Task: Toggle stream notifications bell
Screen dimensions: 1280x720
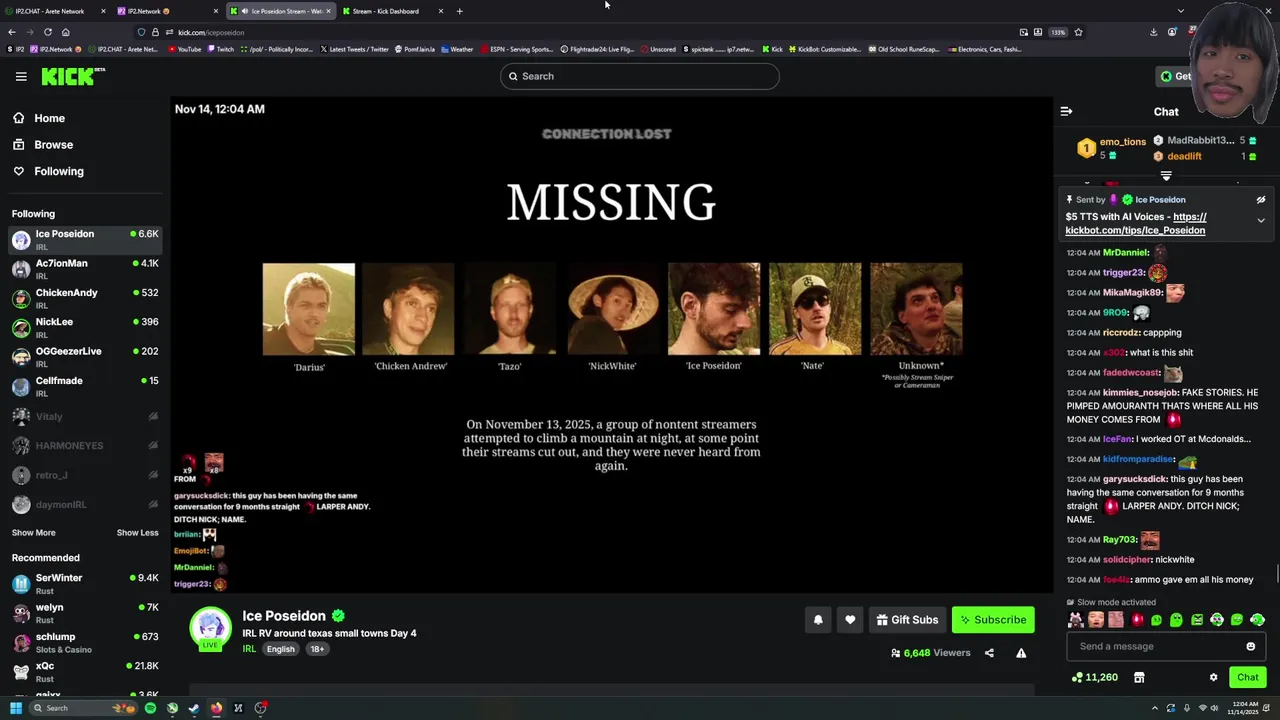Action: click(818, 620)
